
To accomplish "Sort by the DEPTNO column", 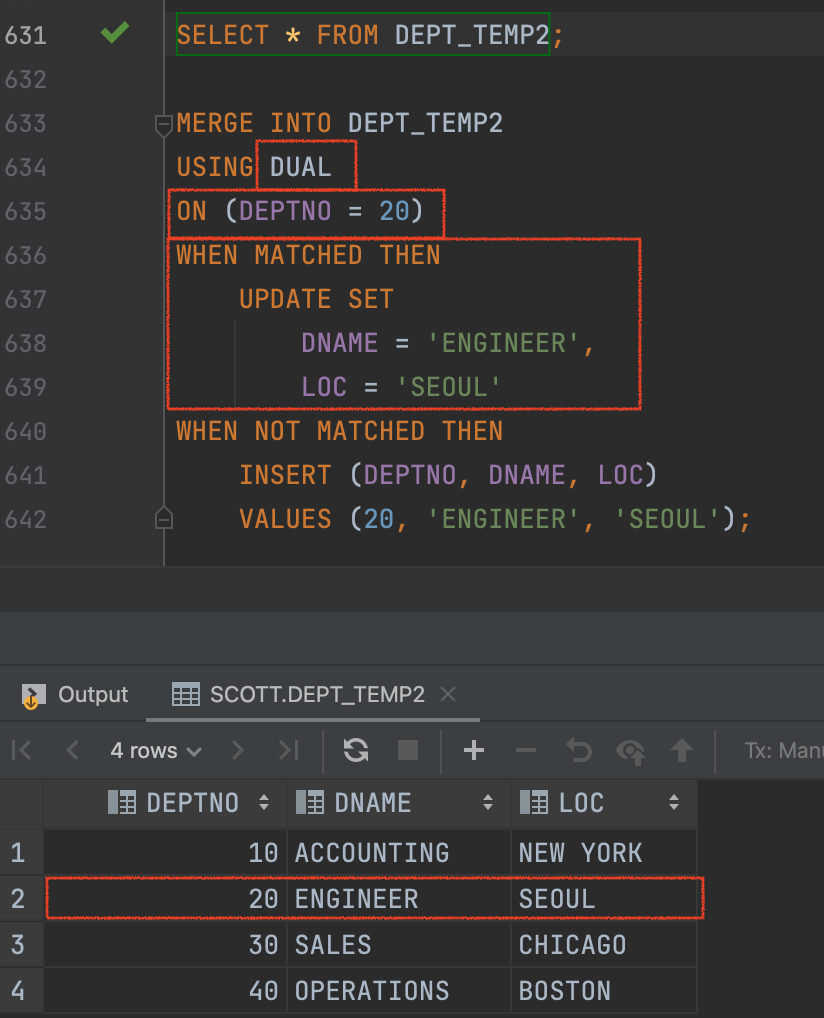I will [x=264, y=802].
